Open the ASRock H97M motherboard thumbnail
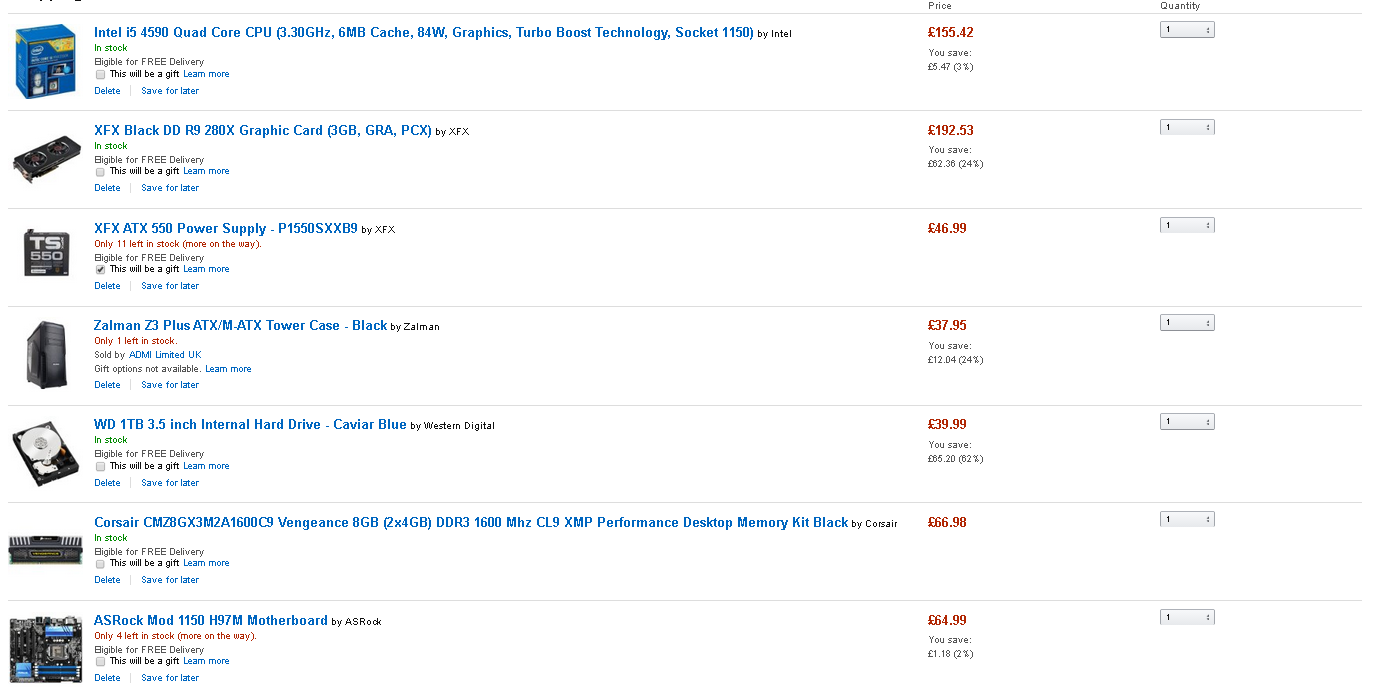1392x694 pixels. coord(46,649)
